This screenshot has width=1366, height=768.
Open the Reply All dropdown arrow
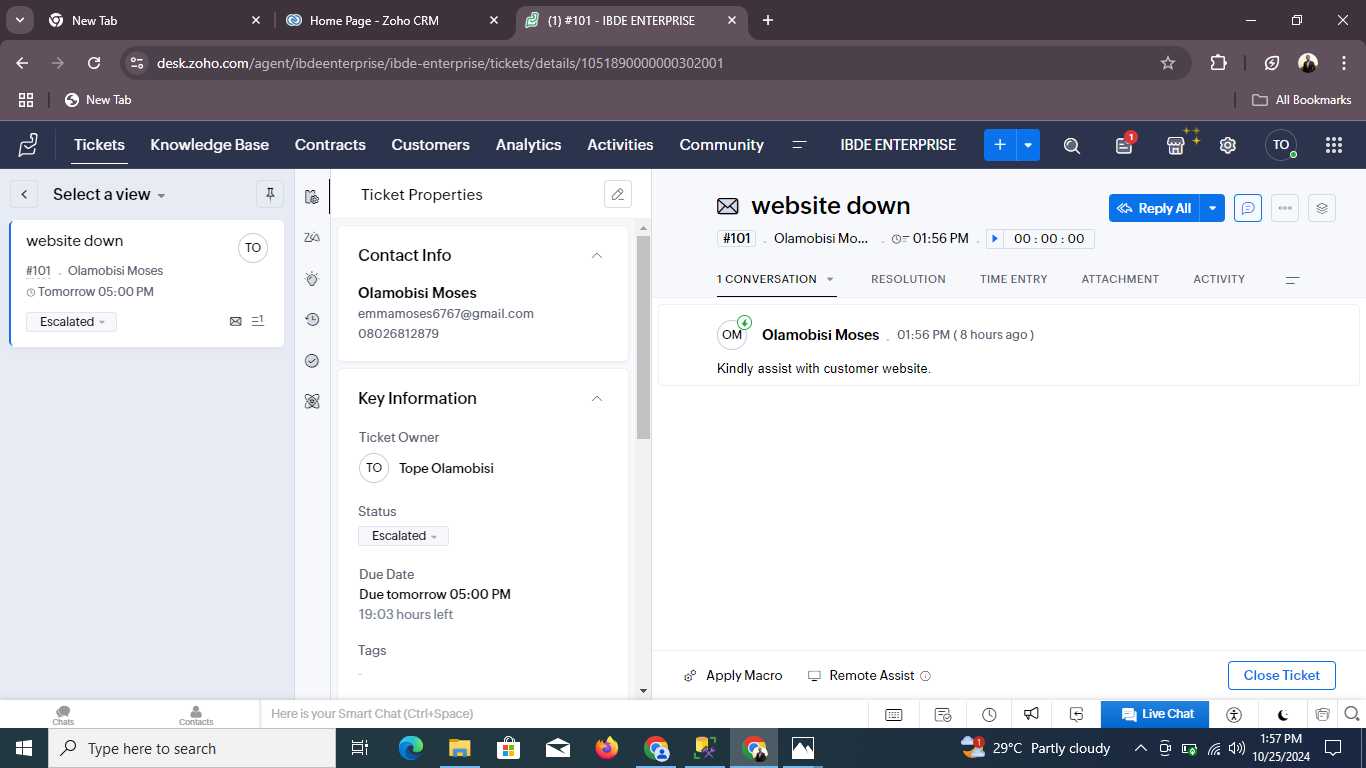pos(1212,208)
